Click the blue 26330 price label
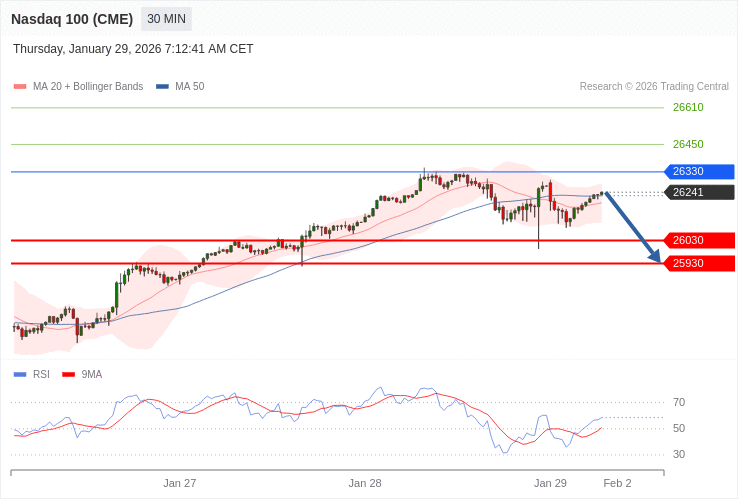Image resolution: width=738 pixels, height=500 pixels. (x=698, y=172)
